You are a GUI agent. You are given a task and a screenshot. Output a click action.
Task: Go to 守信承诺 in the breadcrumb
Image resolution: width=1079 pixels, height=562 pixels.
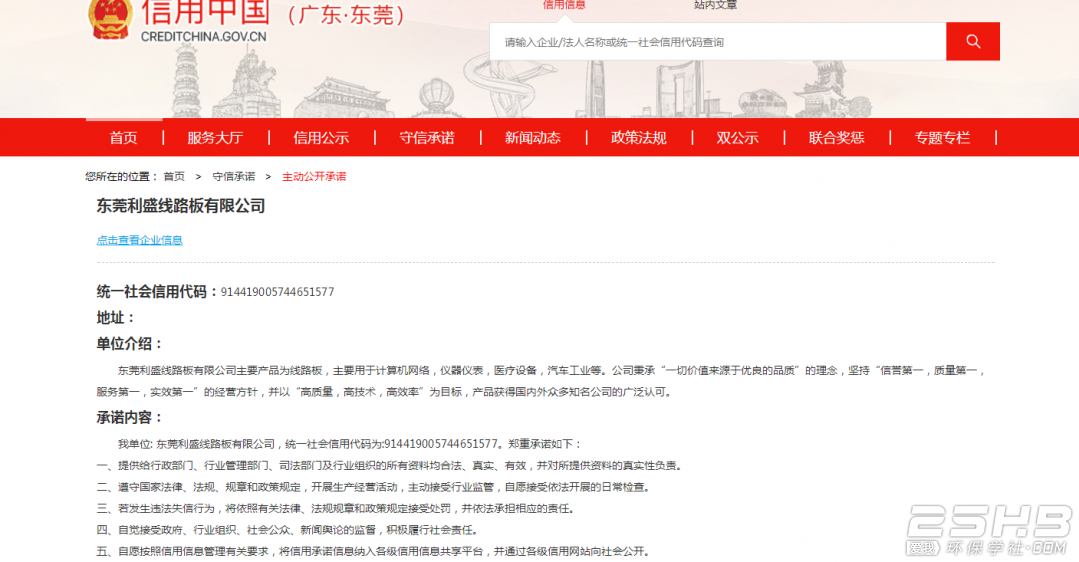click(233, 177)
